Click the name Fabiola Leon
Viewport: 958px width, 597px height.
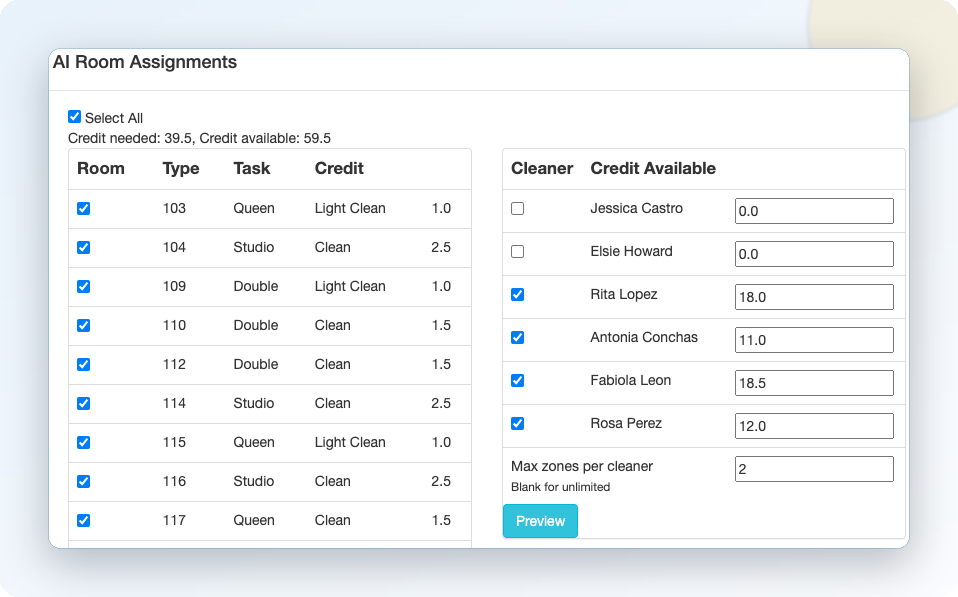pos(631,381)
